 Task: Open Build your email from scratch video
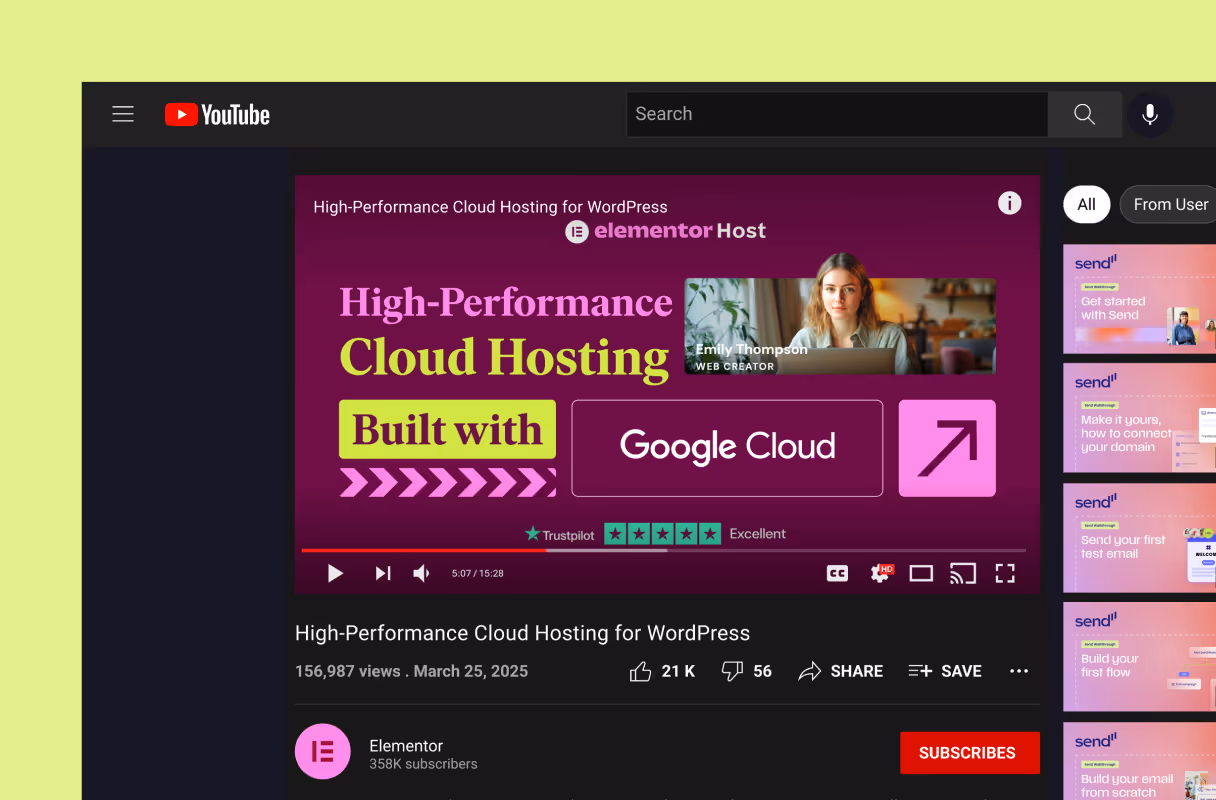click(x=1139, y=761)
